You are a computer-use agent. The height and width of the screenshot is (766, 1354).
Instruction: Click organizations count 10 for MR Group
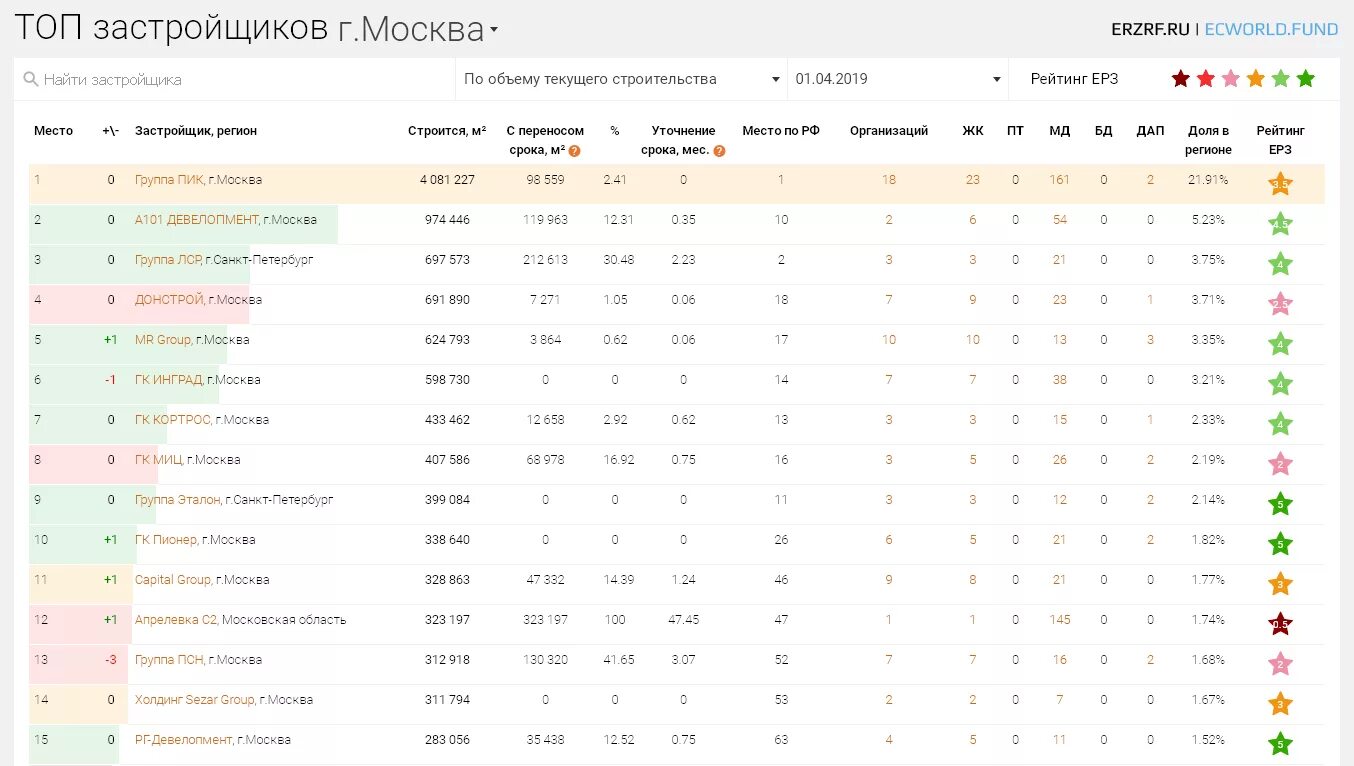(x=889, y=340)
